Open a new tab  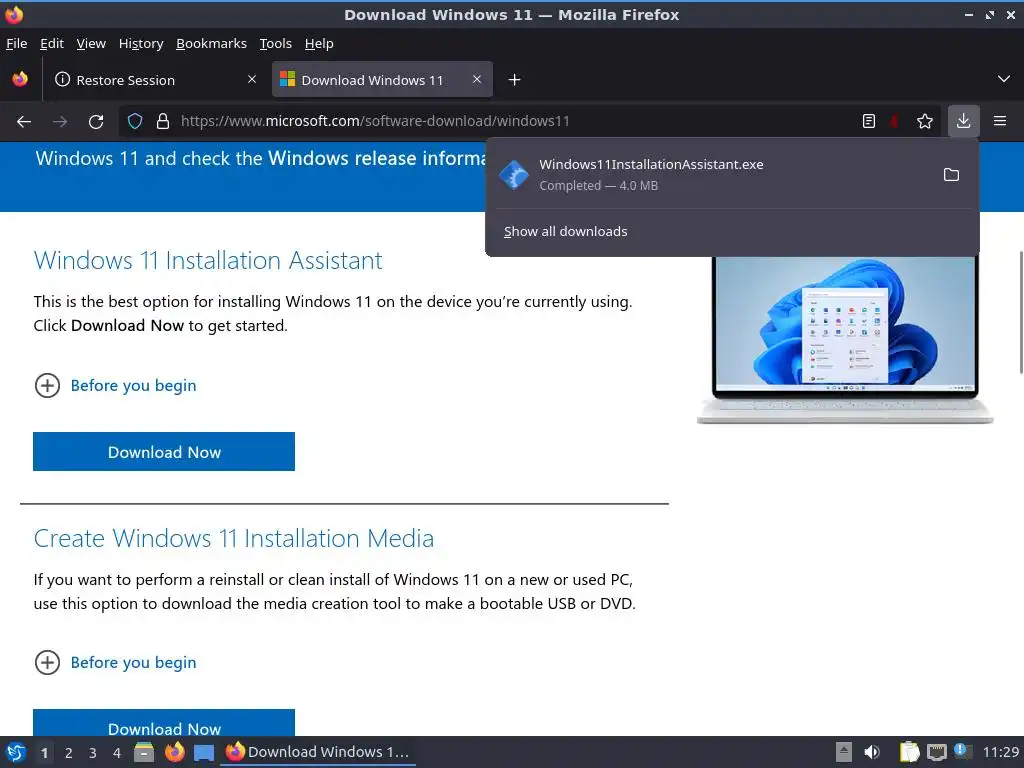[515, 80]
